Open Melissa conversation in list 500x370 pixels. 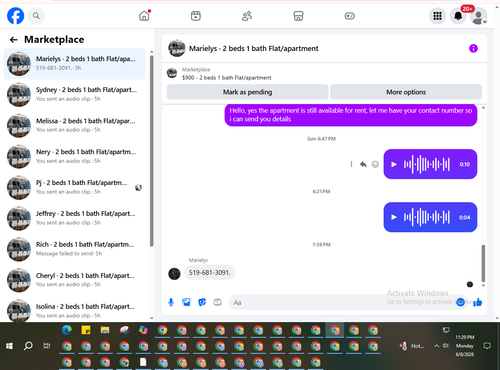[74, 126]
